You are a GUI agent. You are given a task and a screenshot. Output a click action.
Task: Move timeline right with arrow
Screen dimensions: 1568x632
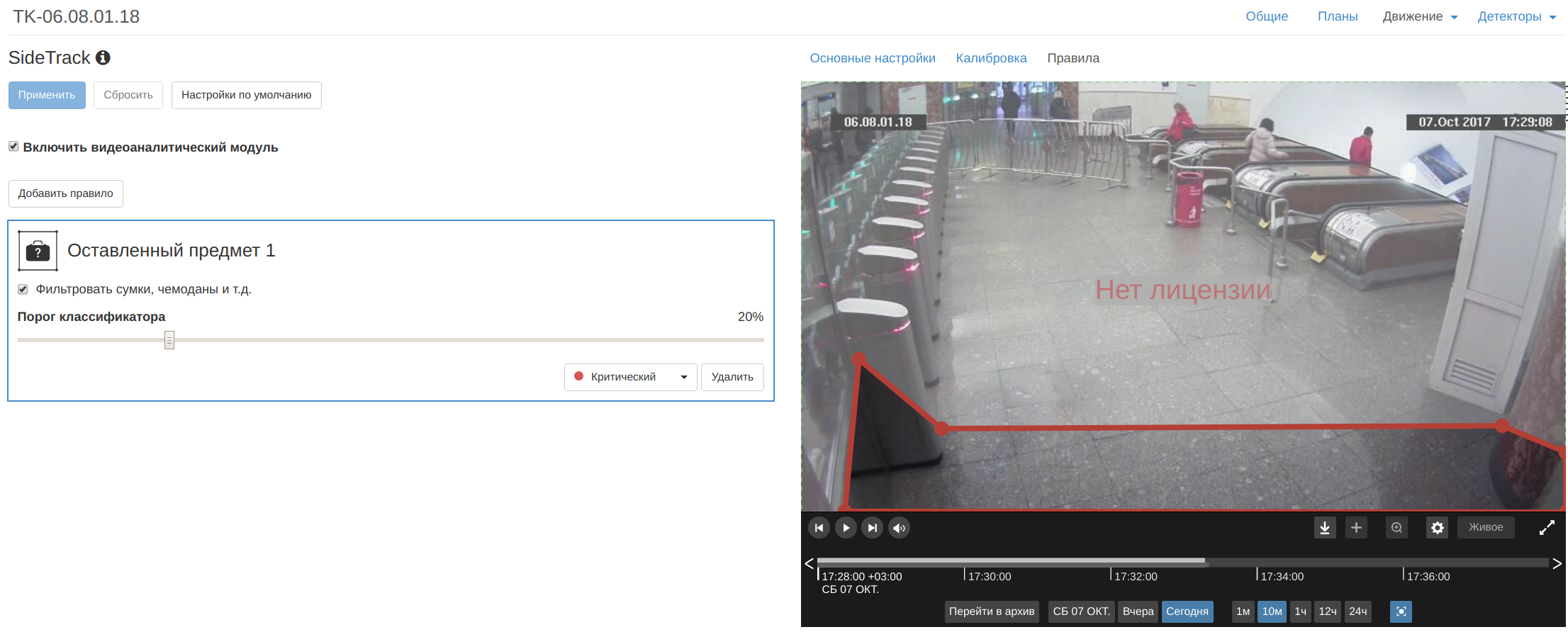1557,563
